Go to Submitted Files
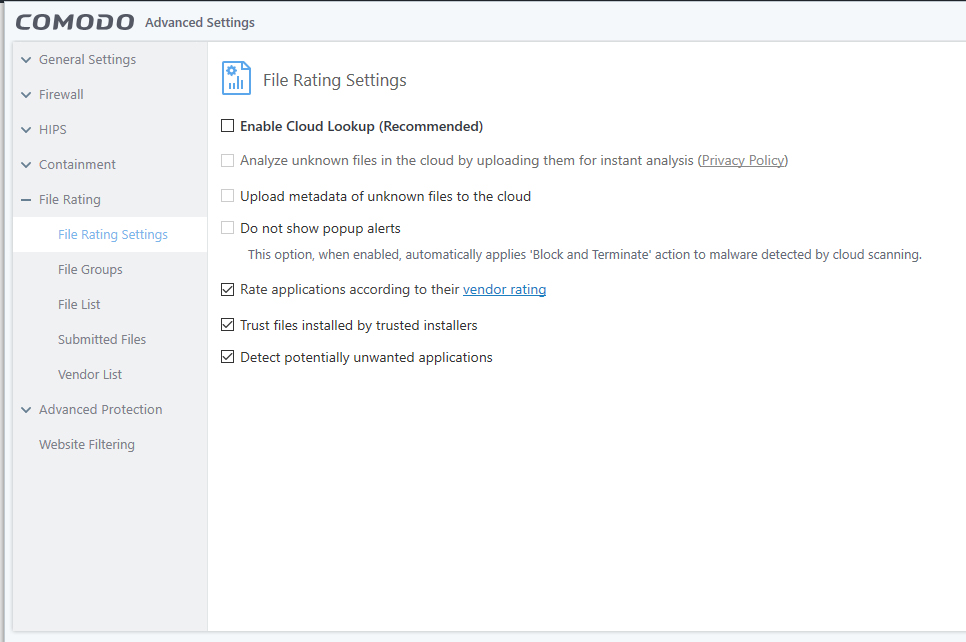 point(102,339)
